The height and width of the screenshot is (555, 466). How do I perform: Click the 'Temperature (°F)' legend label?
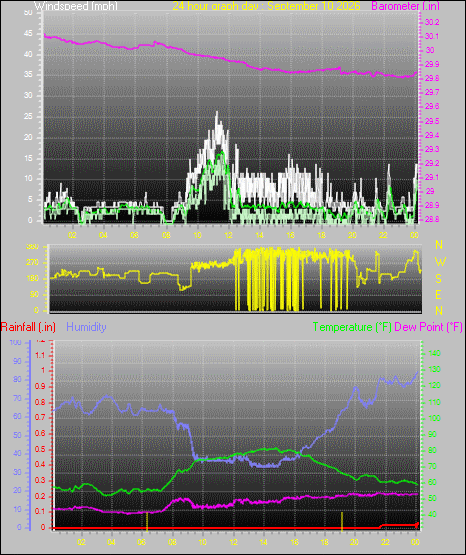352,327
